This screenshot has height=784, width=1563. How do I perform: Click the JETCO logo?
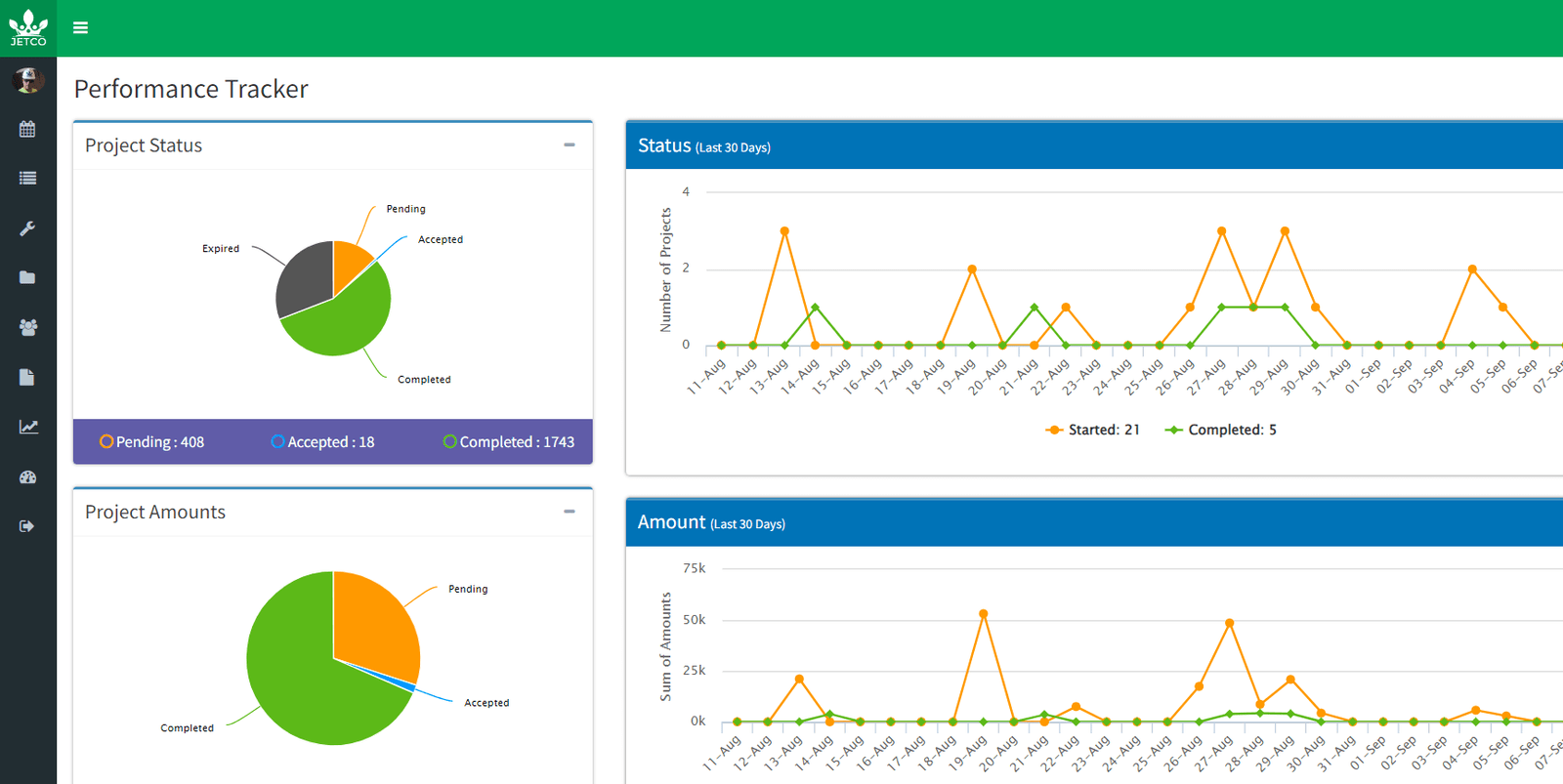tap(28, 27)
